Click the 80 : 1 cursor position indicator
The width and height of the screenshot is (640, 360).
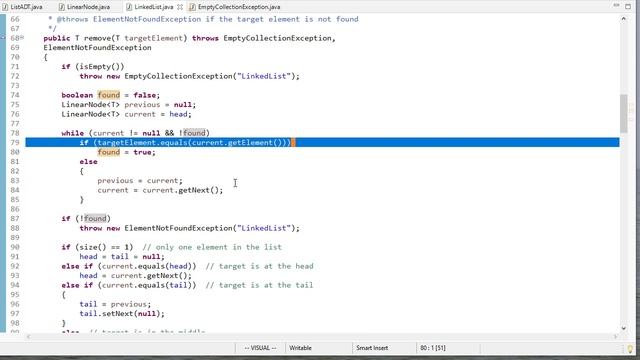tap(433, 348)
